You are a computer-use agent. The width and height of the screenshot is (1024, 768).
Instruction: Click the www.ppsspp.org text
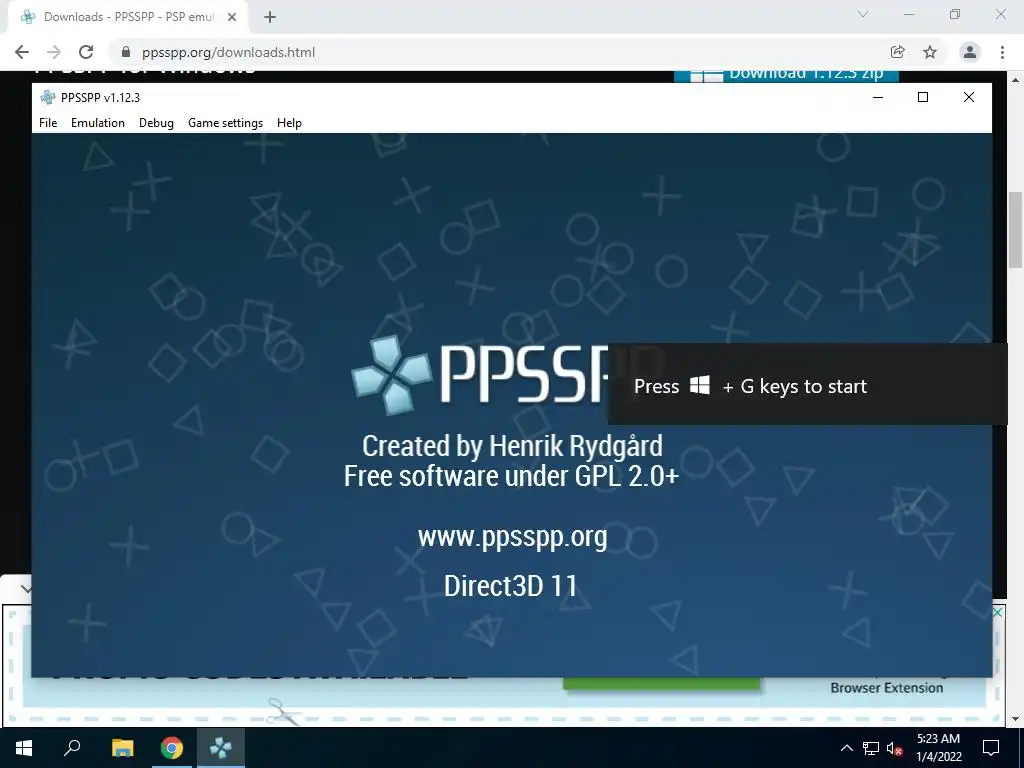(x=513, y=537)
